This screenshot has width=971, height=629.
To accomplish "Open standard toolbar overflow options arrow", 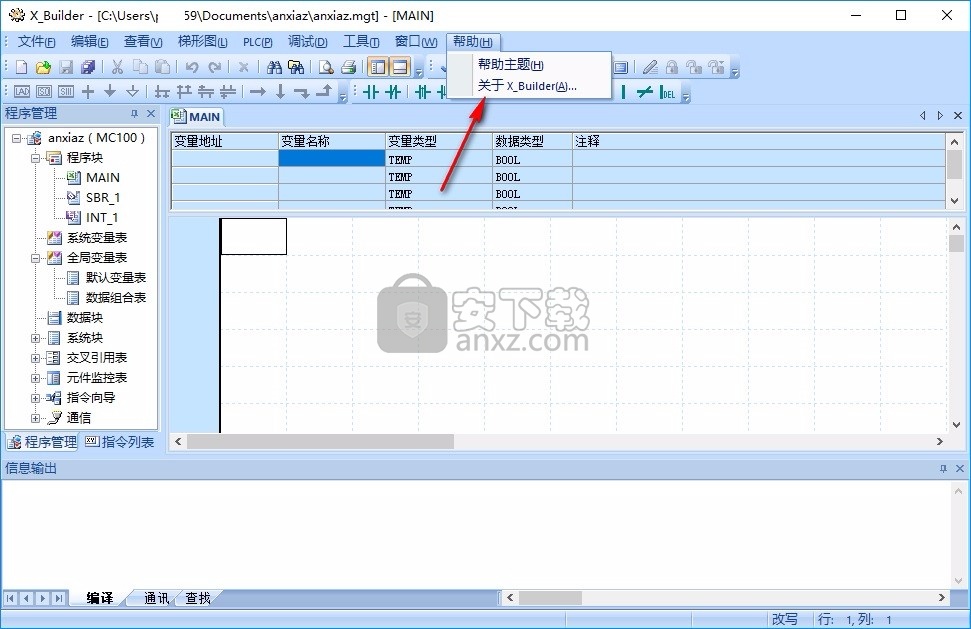I will [x=419, y=69].
